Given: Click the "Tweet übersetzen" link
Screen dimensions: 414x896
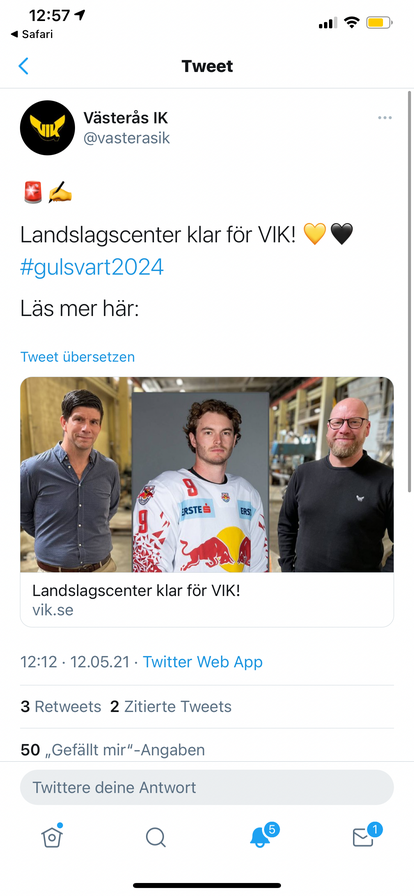Looking at the screenshot, I should point(78,357).
